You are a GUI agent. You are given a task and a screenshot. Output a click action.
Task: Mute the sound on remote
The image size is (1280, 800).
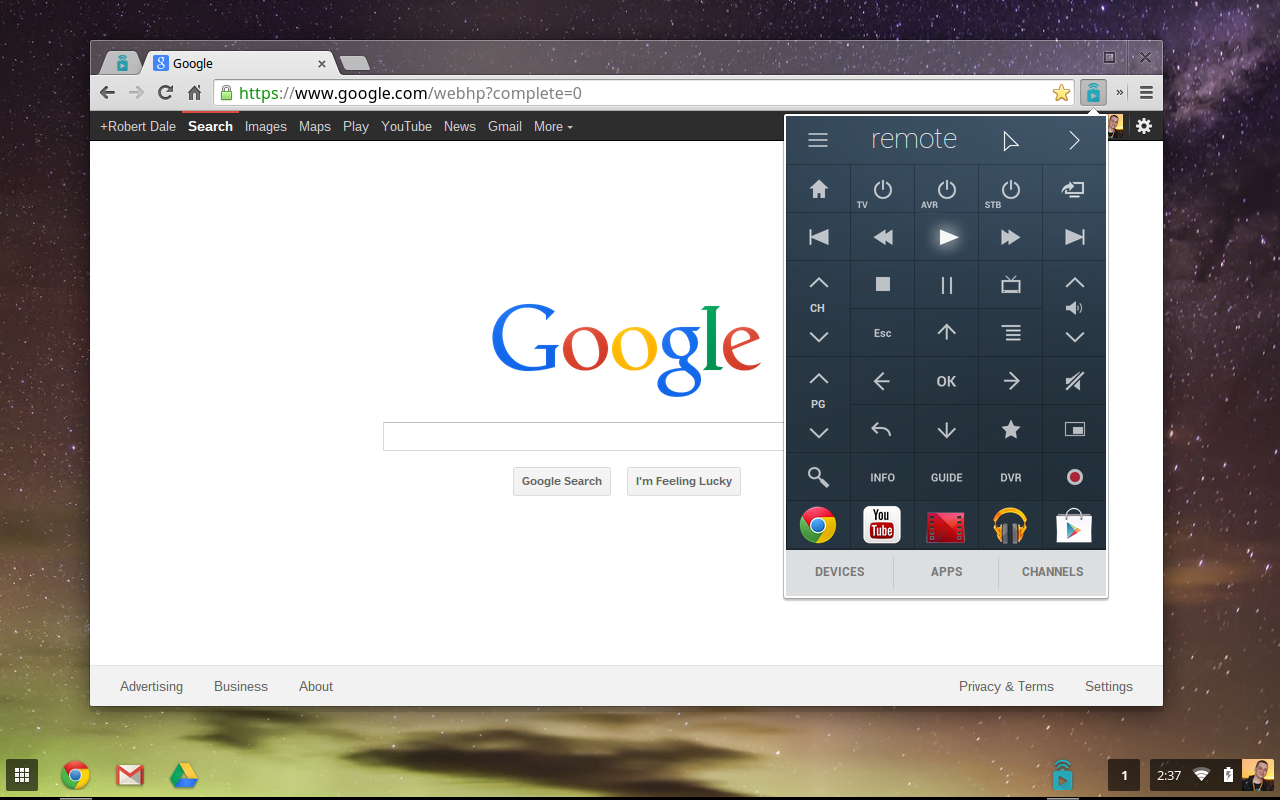pos(1074,381)
